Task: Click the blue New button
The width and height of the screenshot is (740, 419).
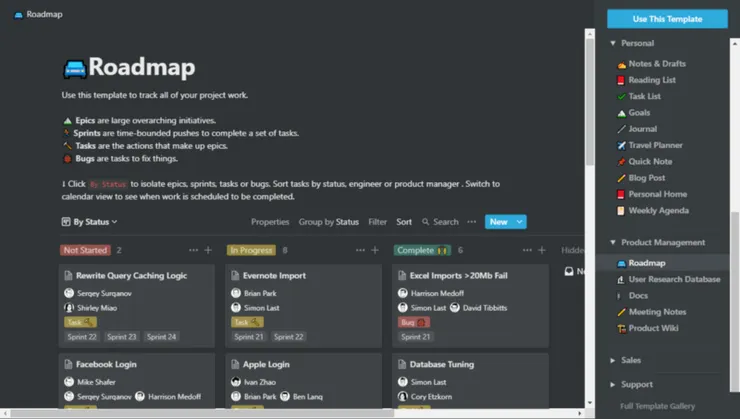Action: pos(499,222)
